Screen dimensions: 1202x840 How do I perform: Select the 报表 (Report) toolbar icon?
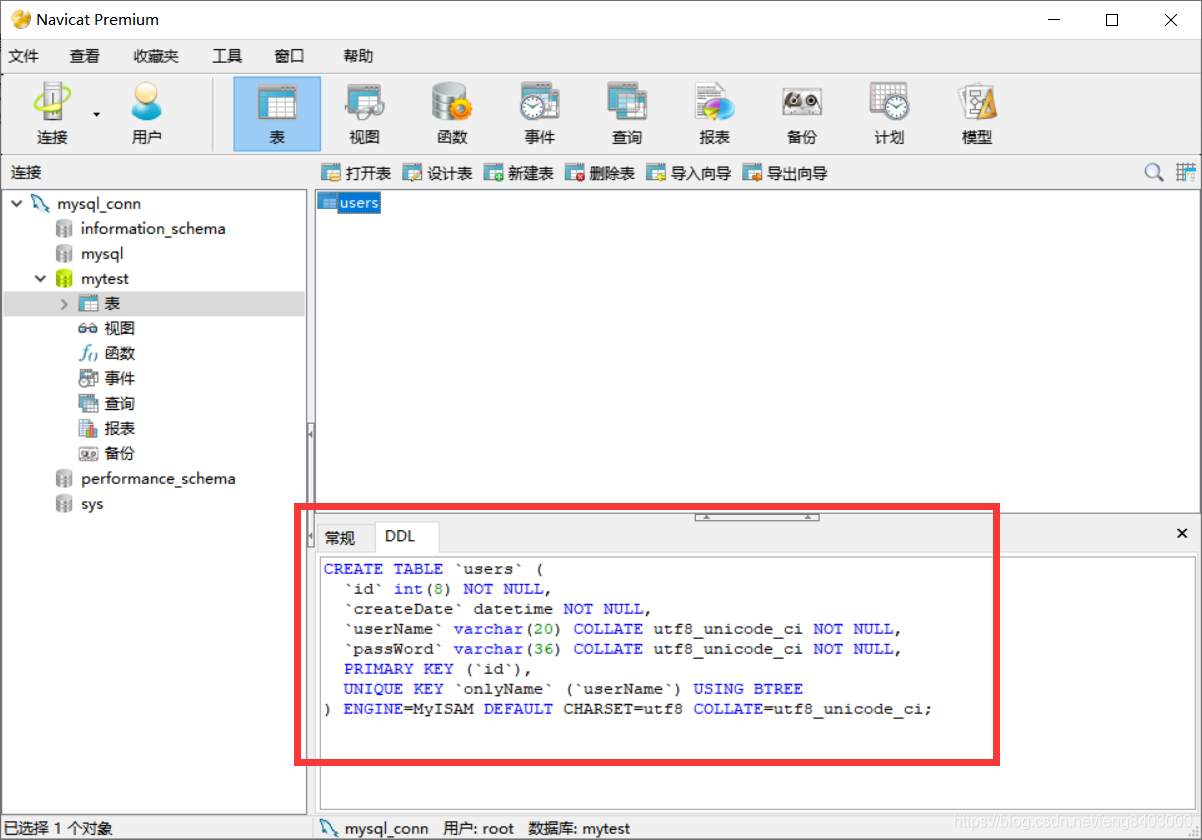pyautogui.click(x=714, y=113)
